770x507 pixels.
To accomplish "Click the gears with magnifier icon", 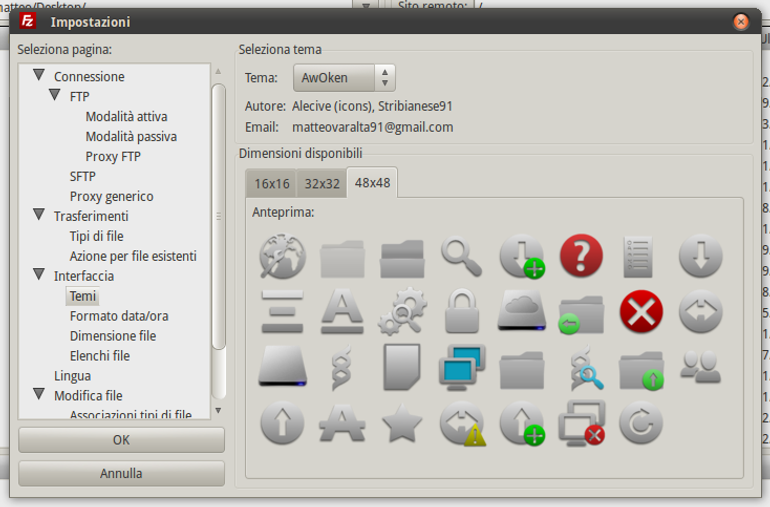I will point(402,311).
